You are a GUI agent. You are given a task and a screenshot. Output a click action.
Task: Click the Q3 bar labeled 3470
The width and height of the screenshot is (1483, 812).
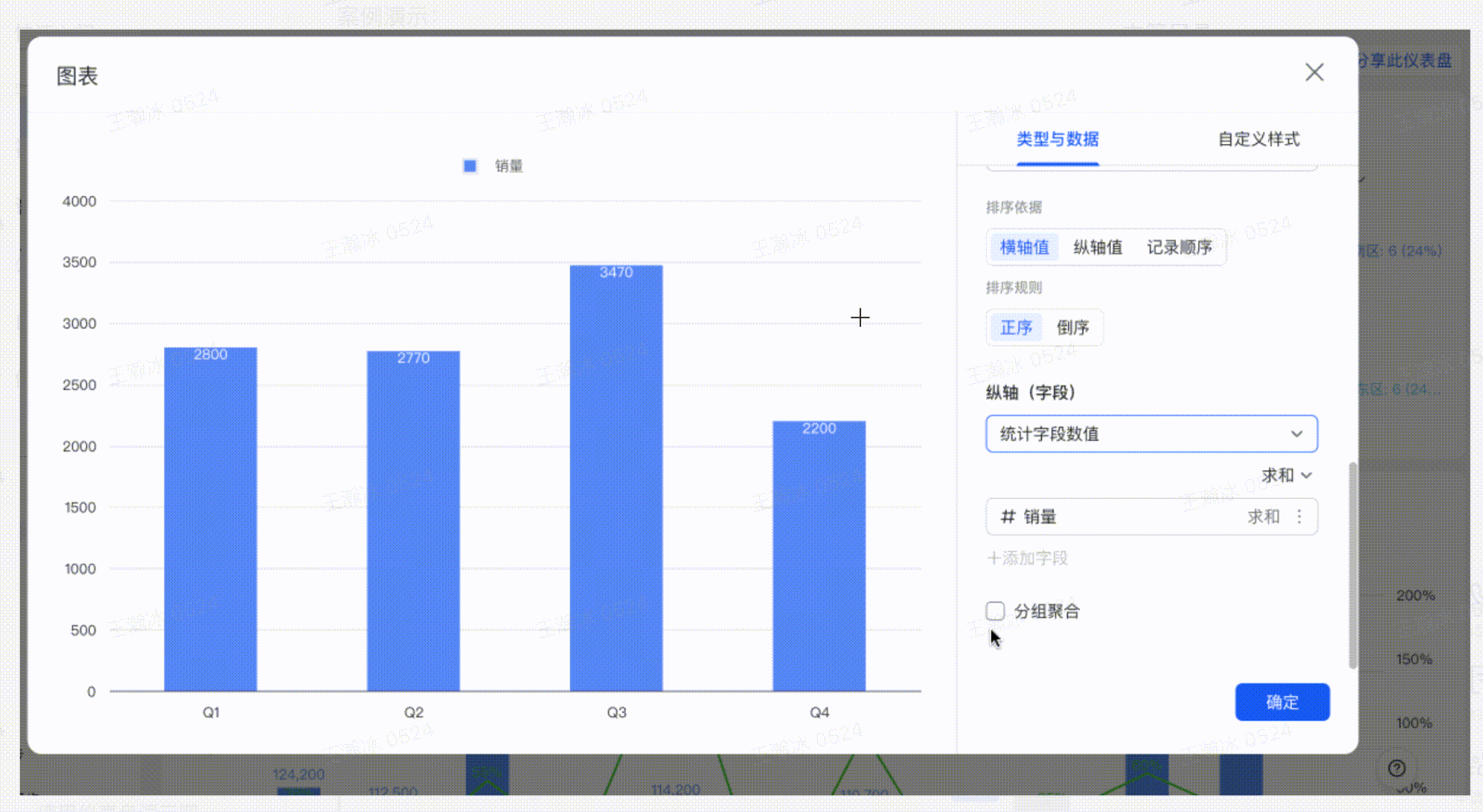click(616, 478)
